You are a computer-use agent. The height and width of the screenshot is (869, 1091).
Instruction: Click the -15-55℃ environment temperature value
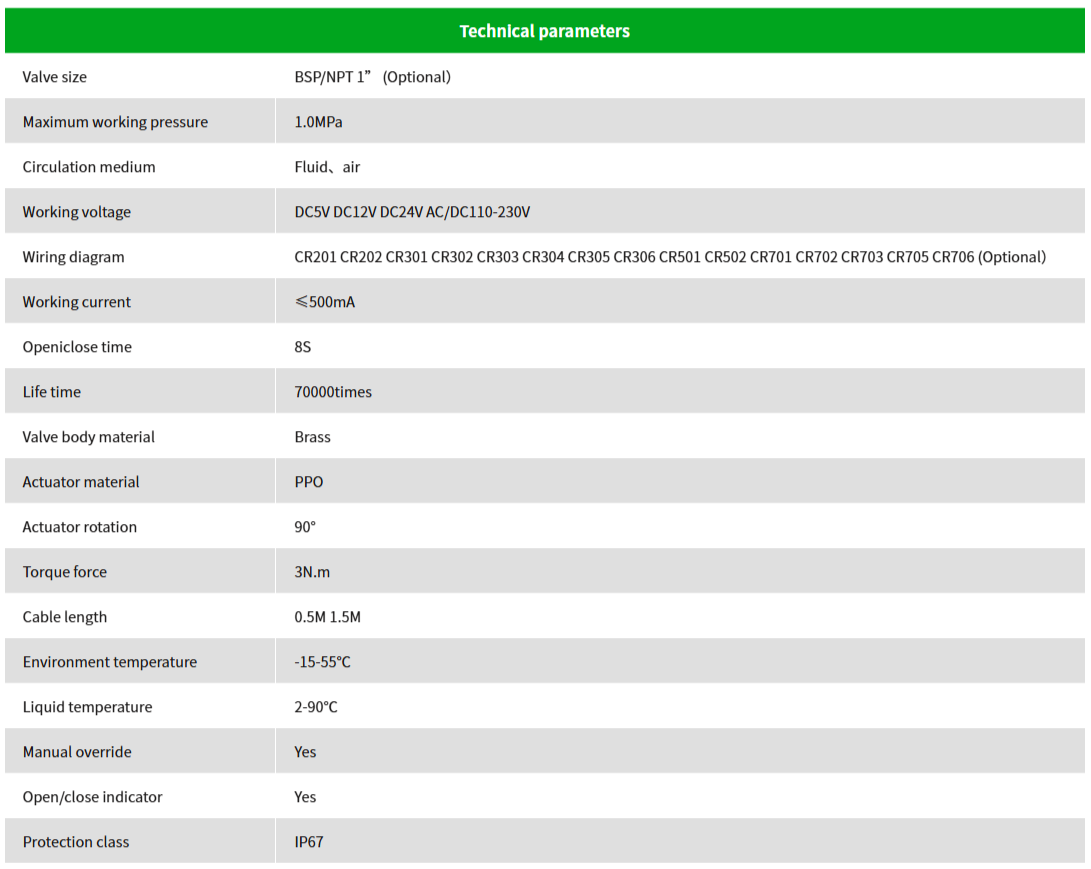322,662
